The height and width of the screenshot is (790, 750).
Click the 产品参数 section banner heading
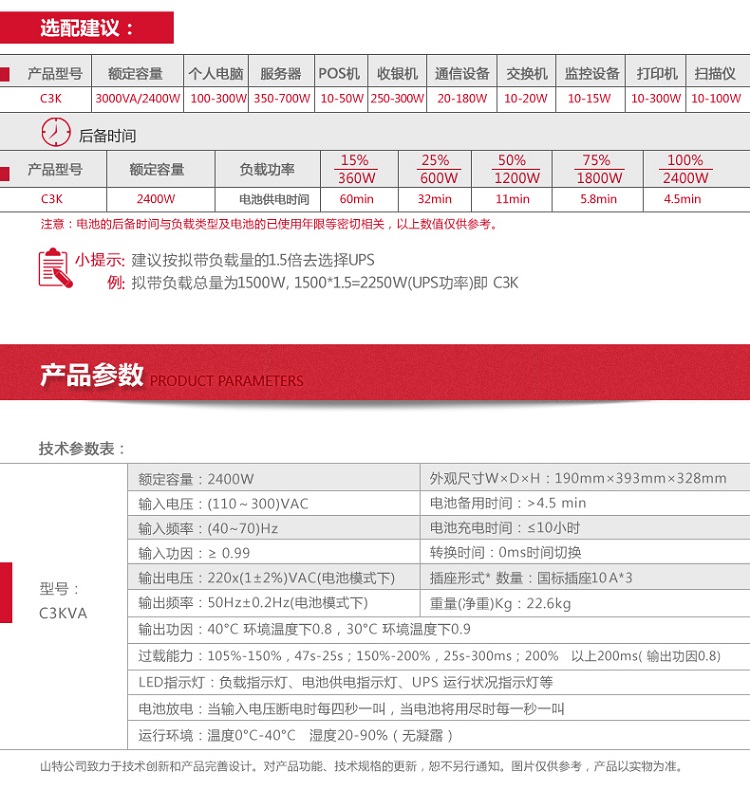tap(92, 374)
